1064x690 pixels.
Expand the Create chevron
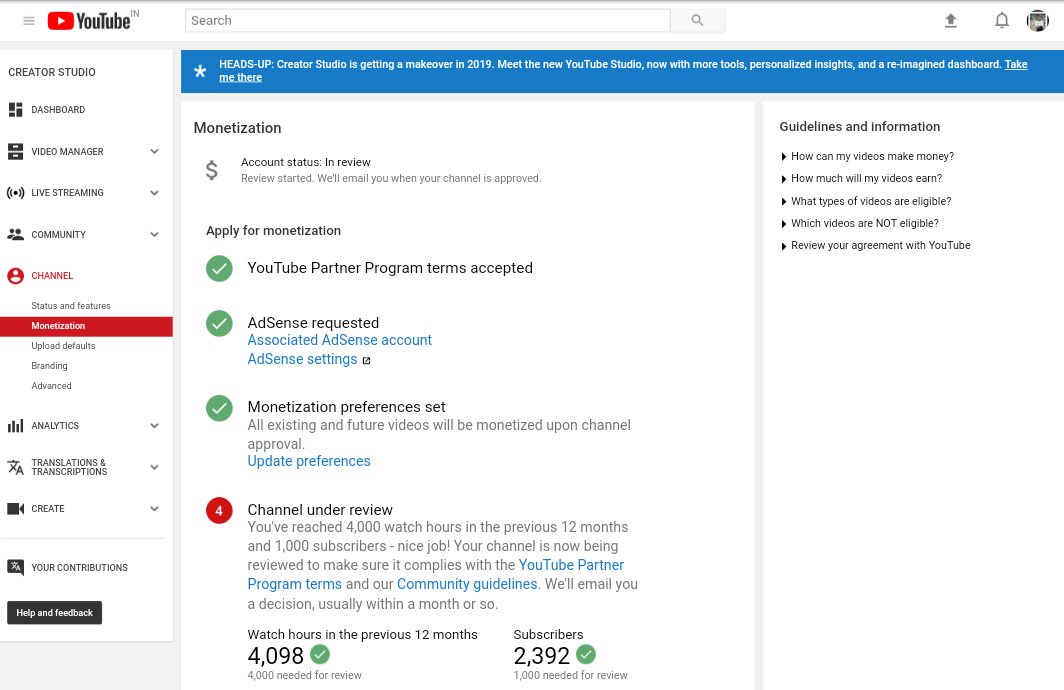155,509
